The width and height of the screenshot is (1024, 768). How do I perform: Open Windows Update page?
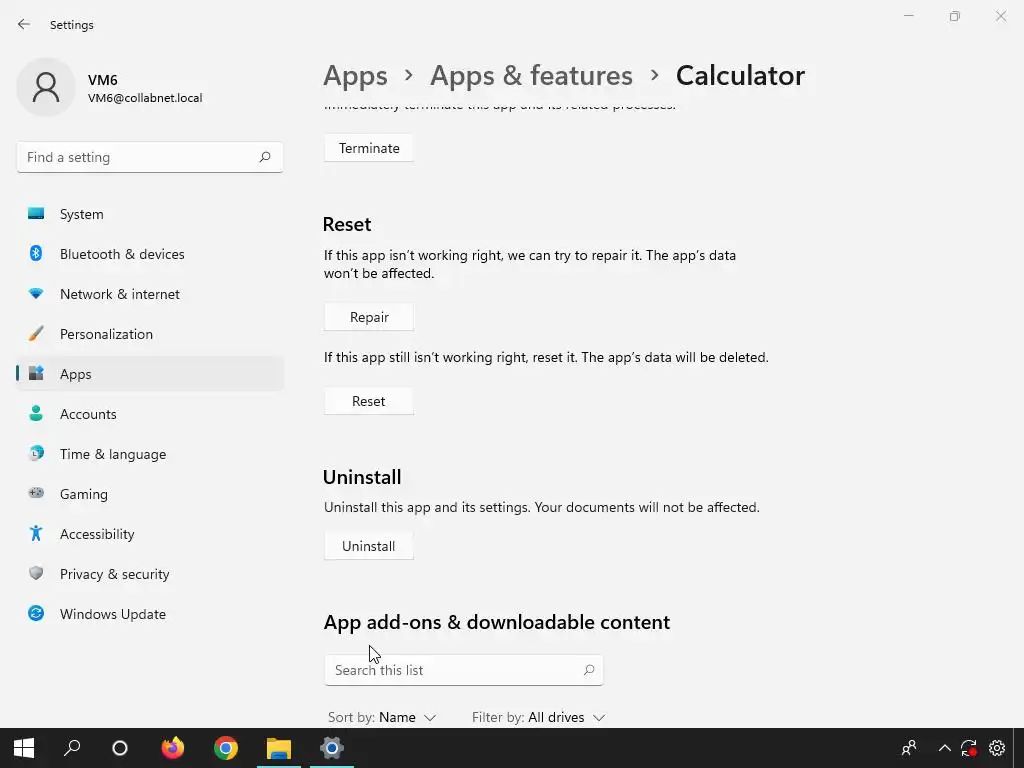pos(150,614)
